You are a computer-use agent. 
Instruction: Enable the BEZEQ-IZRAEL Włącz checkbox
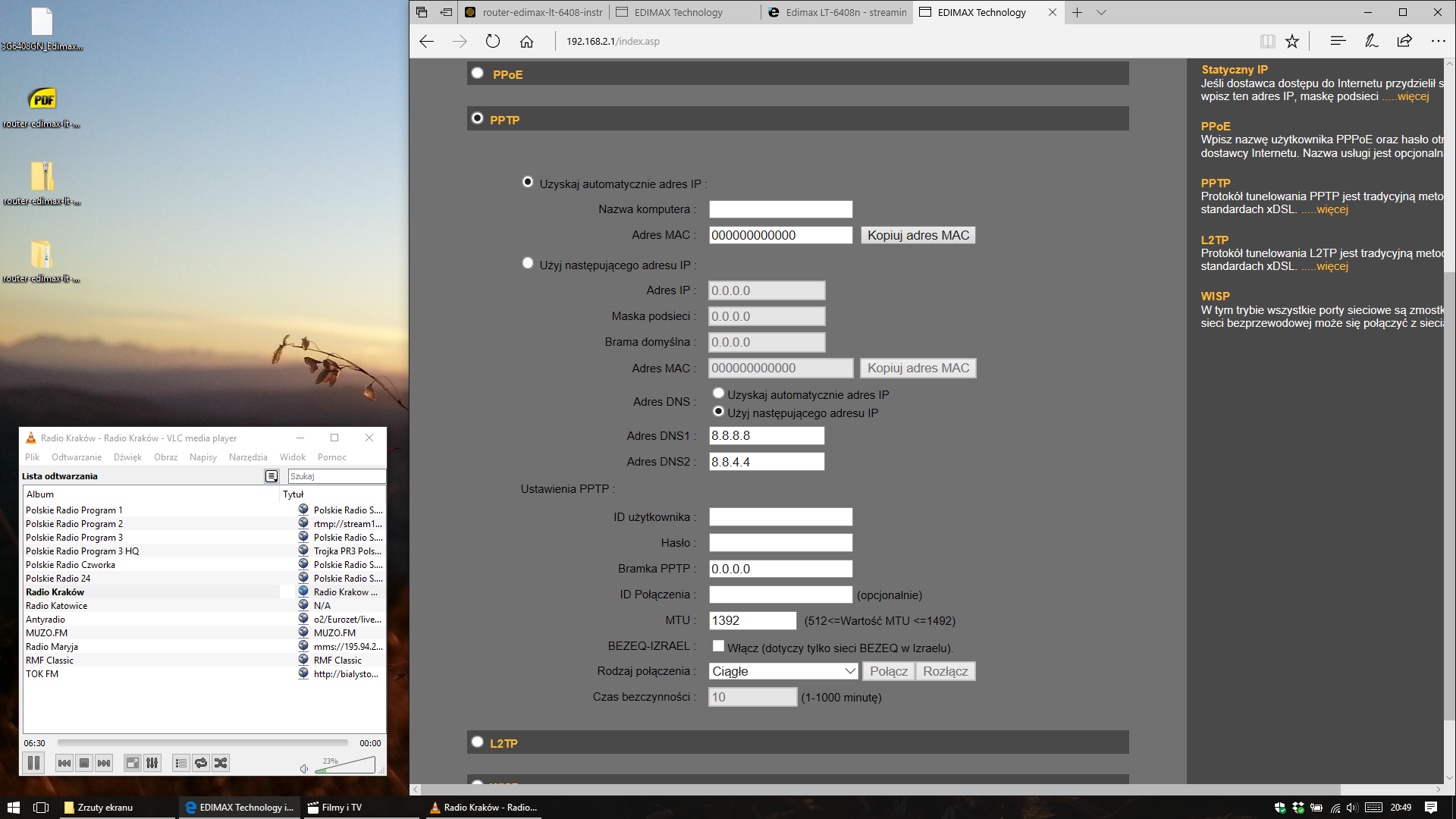718,646
